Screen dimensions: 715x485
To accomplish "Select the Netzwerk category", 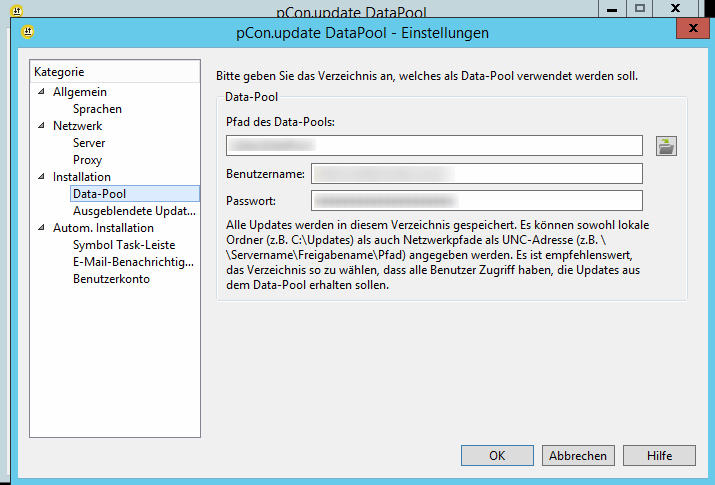I will click(78, 126).
